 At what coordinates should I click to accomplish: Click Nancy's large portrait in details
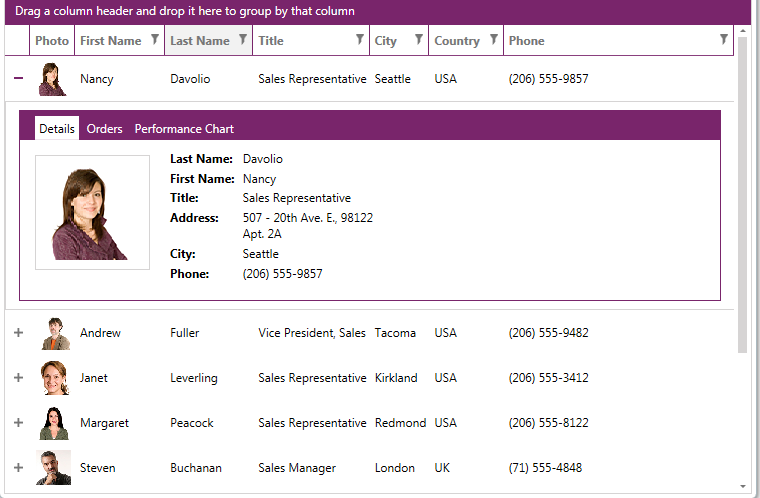tap(92, 212)
